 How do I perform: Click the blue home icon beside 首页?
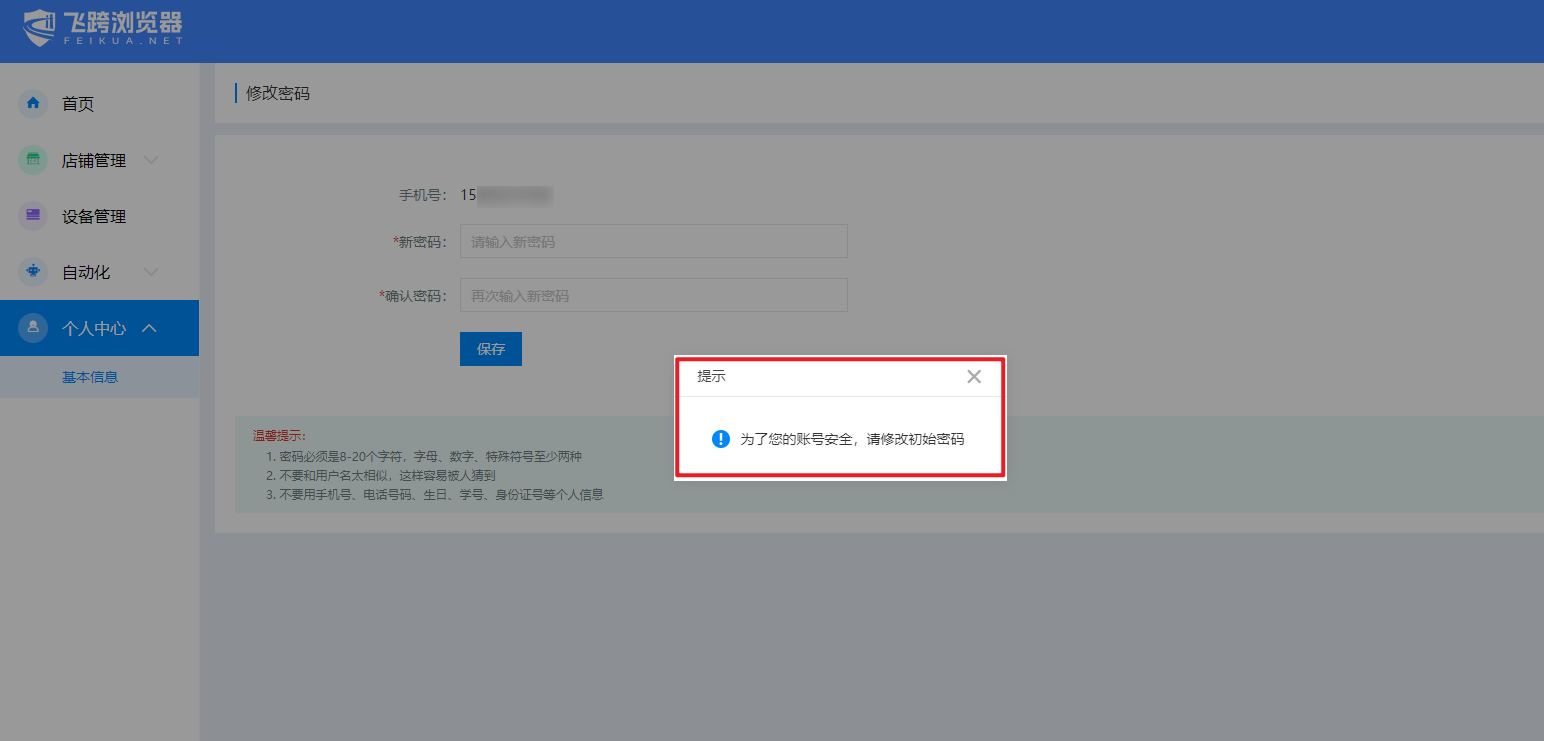pos(33,103)
